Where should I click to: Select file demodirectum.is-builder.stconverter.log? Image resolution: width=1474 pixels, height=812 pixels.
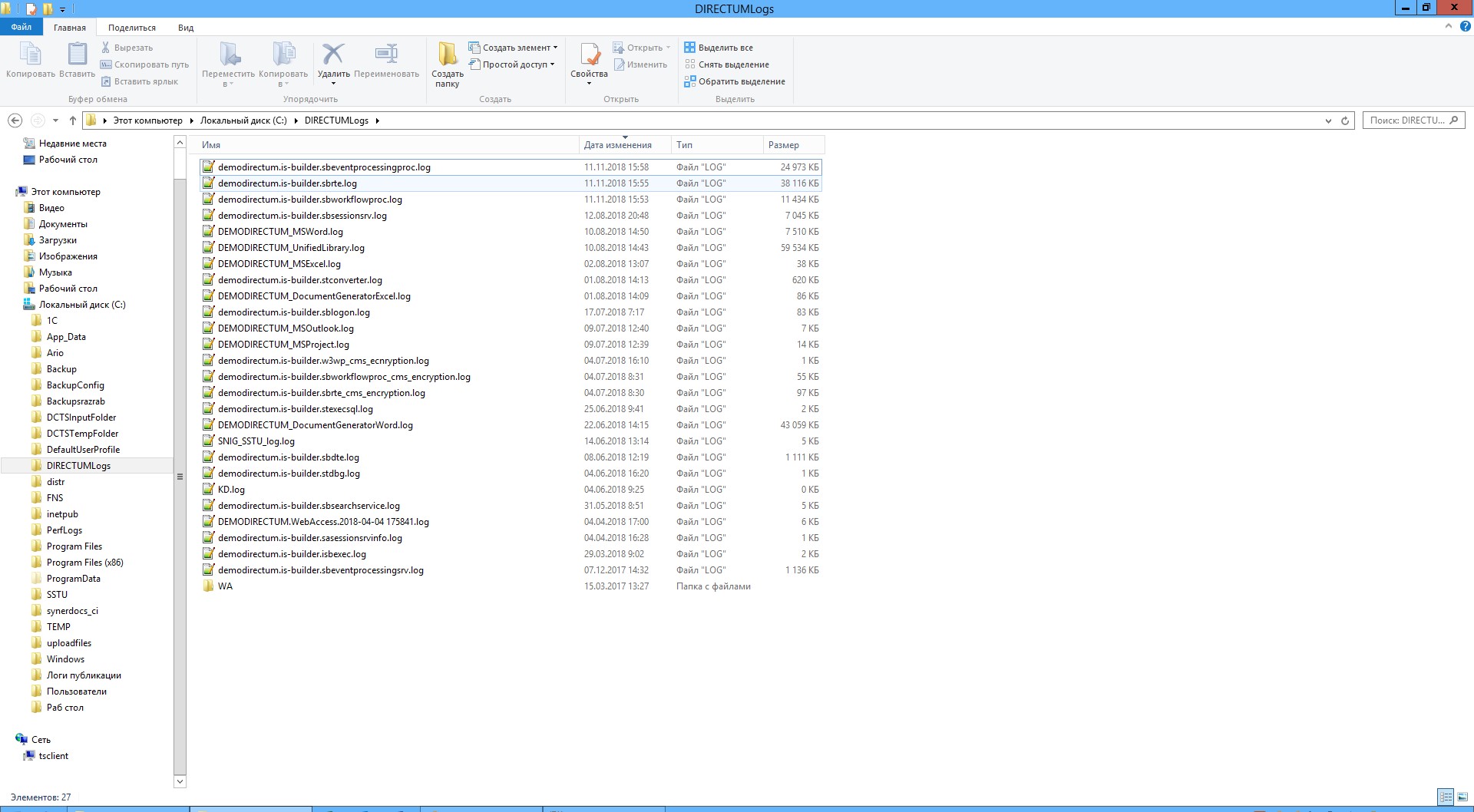(299, 280)
